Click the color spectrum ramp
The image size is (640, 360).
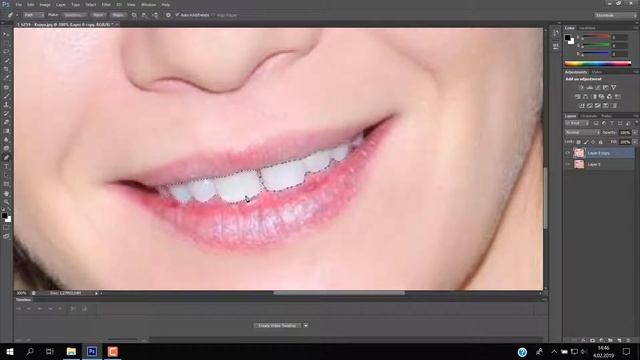pyautogui.click(x=598, y=64)
